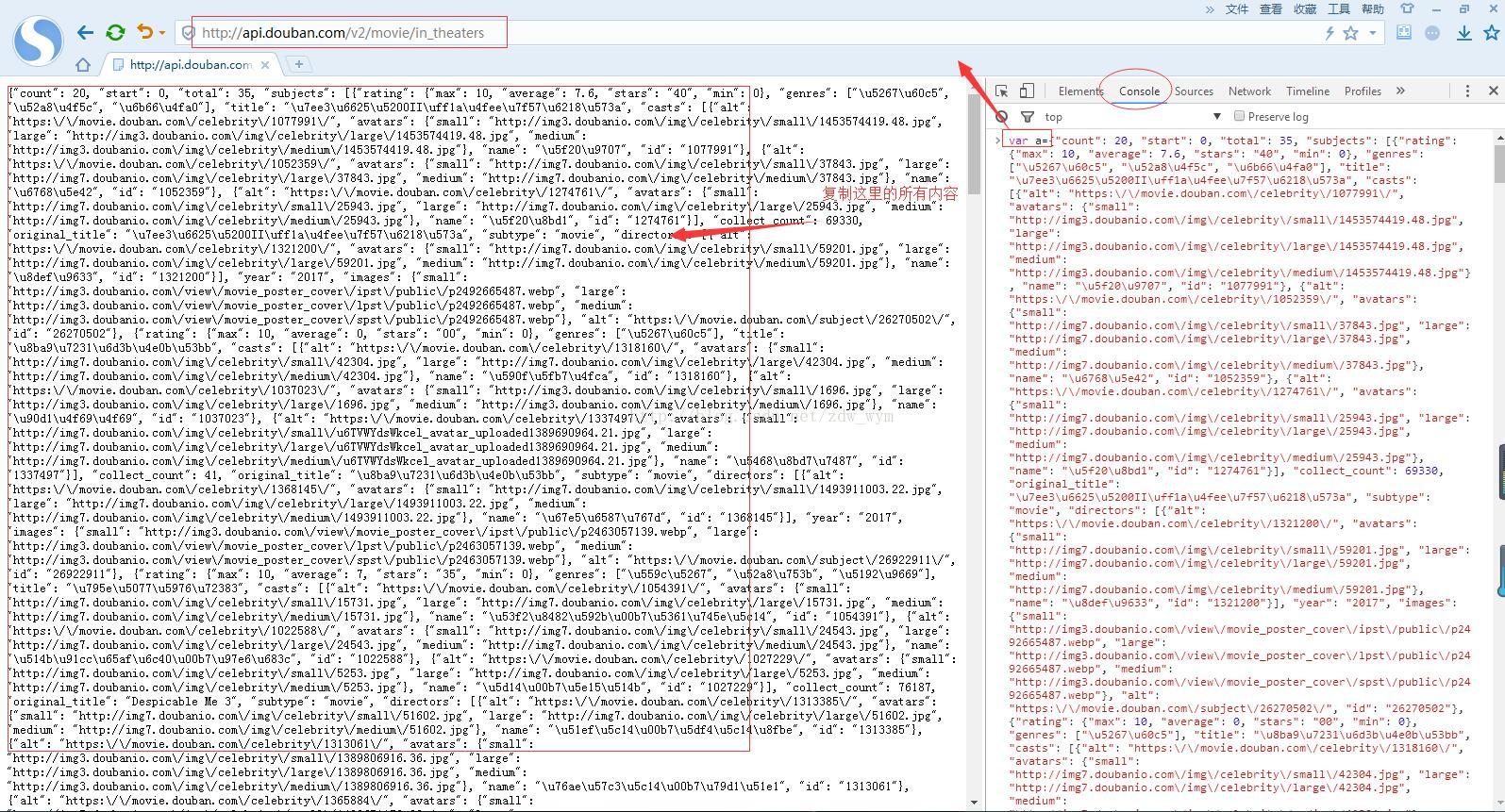Go to the home page icon
This screenshot has height=812, width=1505.
pos(83,65)
